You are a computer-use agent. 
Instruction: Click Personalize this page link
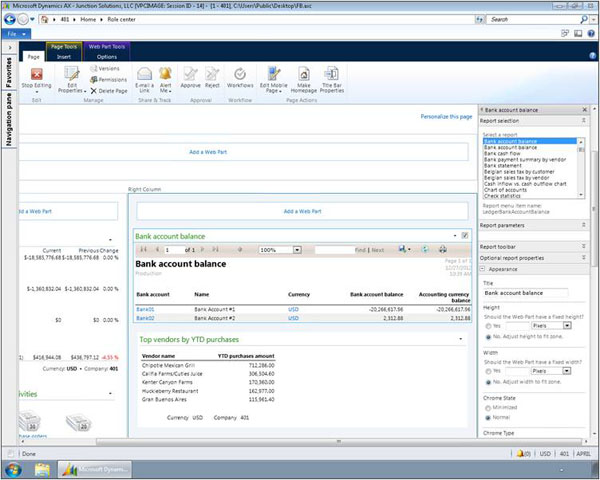point(446,117)
